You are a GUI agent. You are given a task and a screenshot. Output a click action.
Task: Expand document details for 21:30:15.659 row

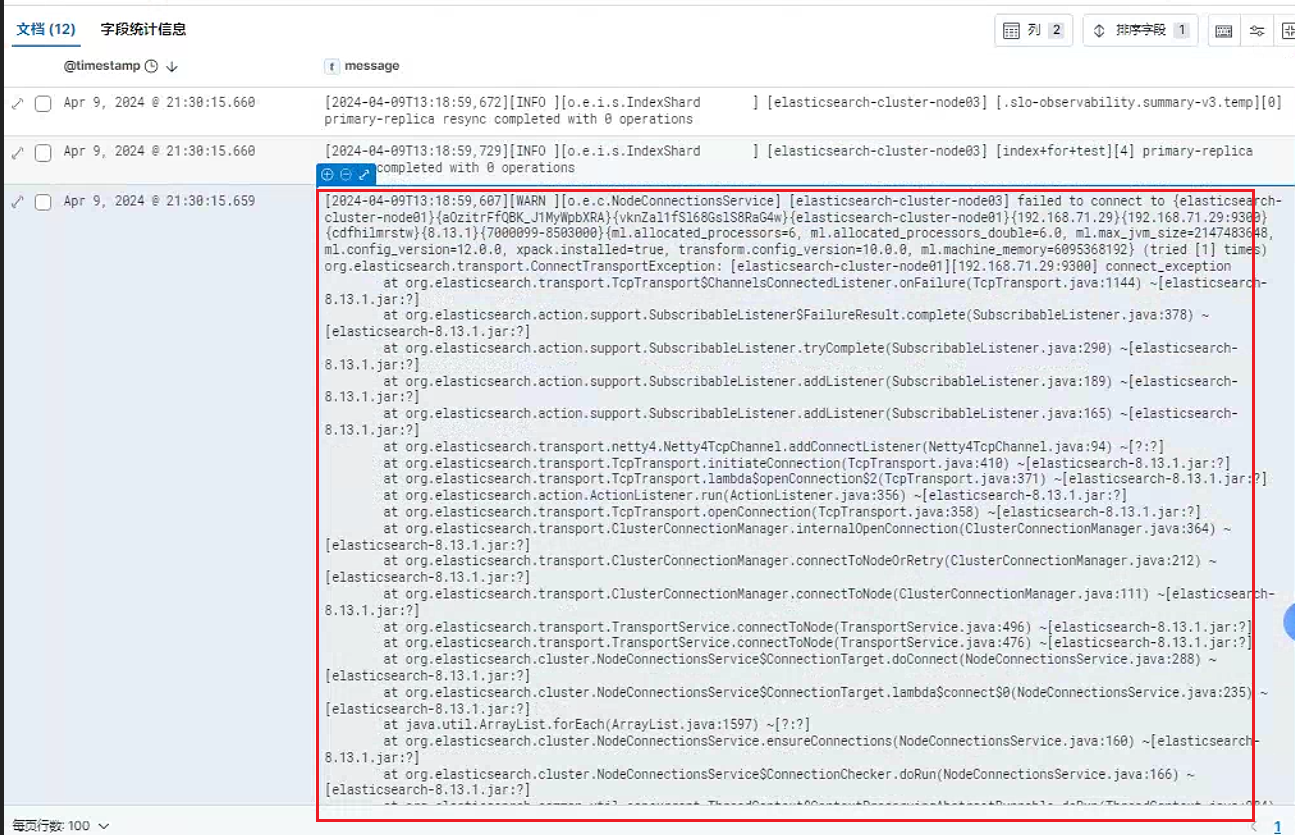pyautogui.click(x=17, y=202)
